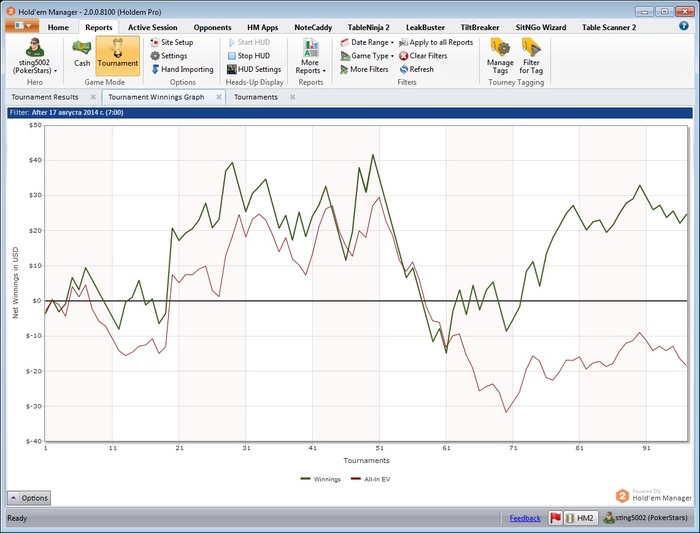Close the Tournaments tab
Image resolution: width=700 pixels, height=533 pixels.
coord(292,97)
